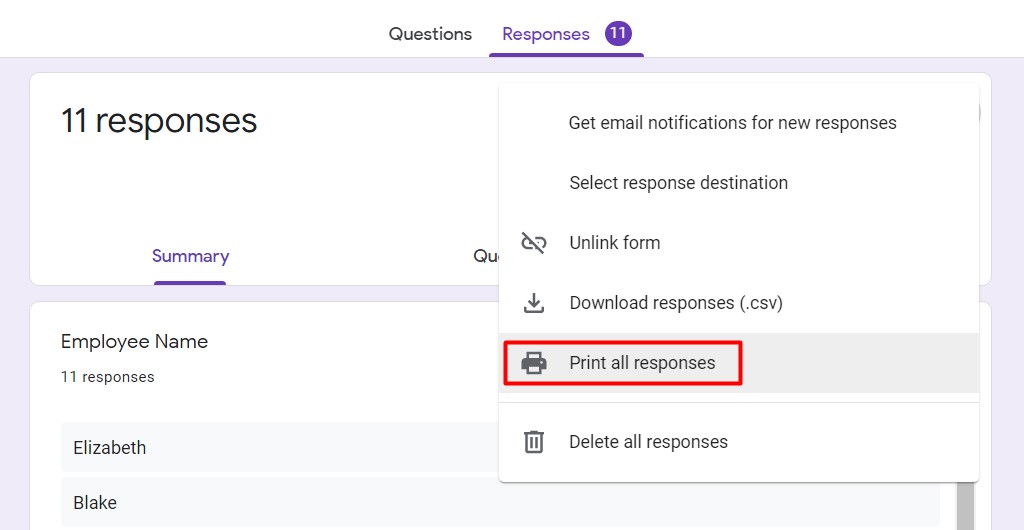
Task: Choose Delete all responses menu label
Action: click(648, 442)
